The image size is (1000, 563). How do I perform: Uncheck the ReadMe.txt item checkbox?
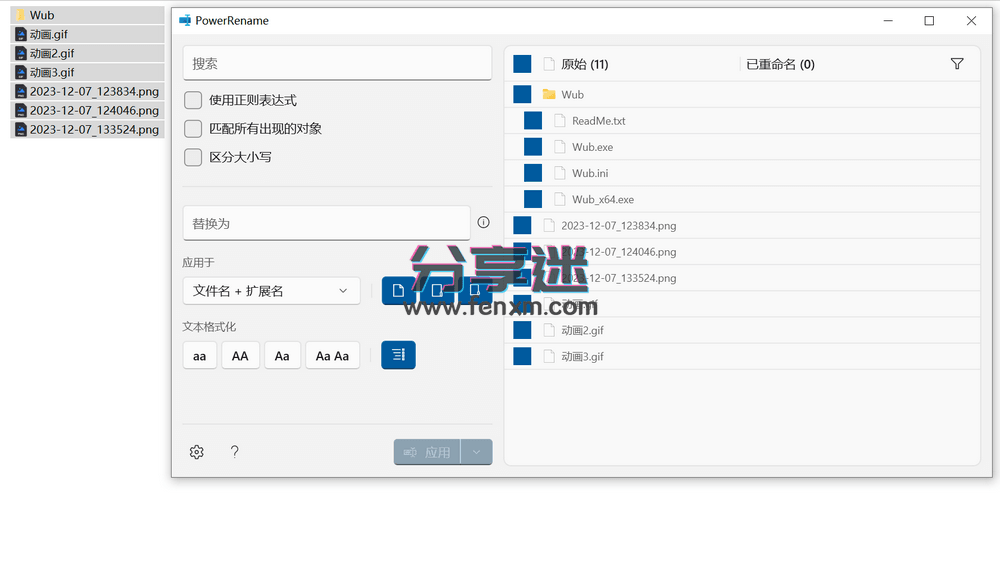click(x=533, y=120)
